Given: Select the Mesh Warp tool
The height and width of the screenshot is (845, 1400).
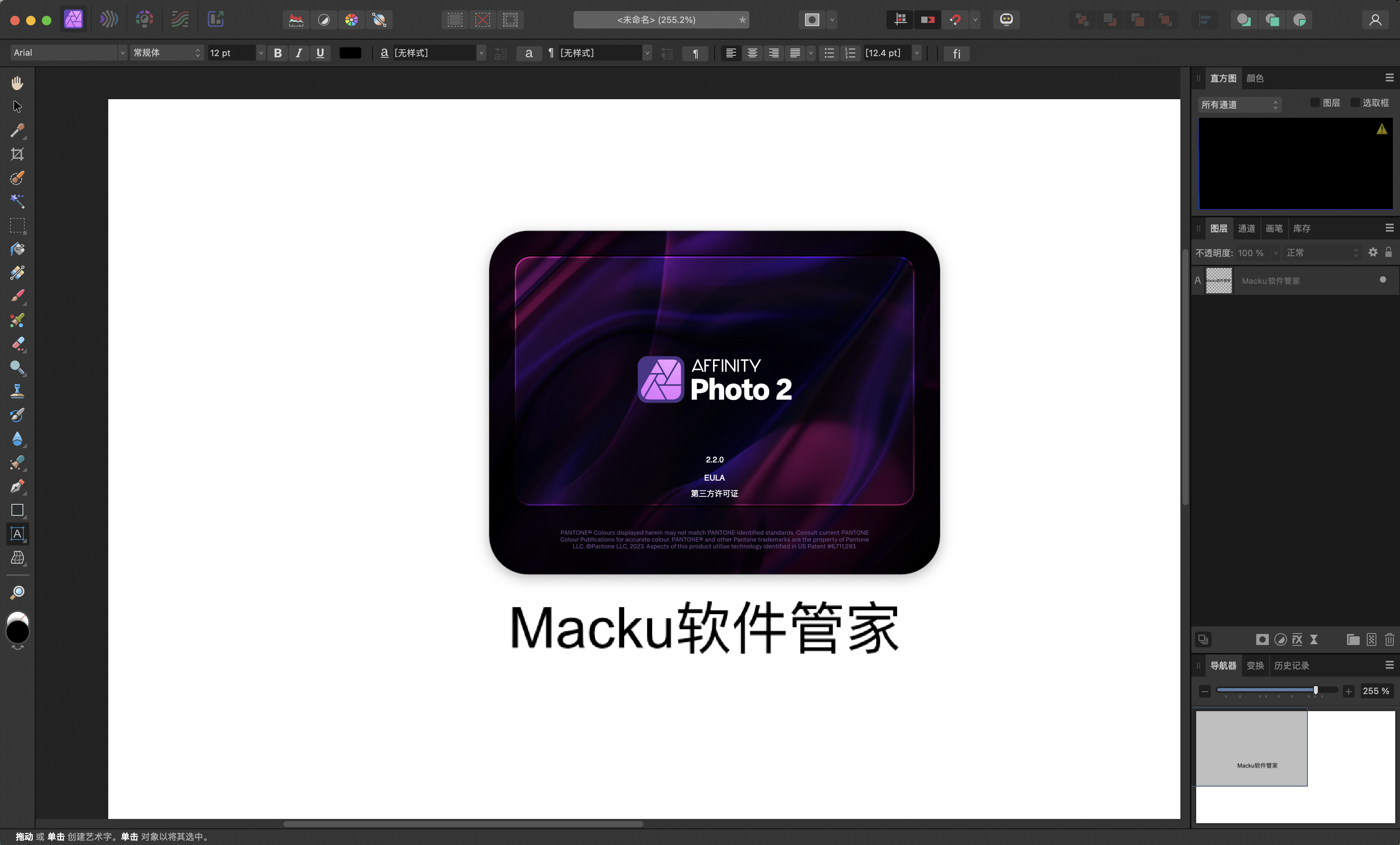Looking at the screenshot, I should 17,558.
